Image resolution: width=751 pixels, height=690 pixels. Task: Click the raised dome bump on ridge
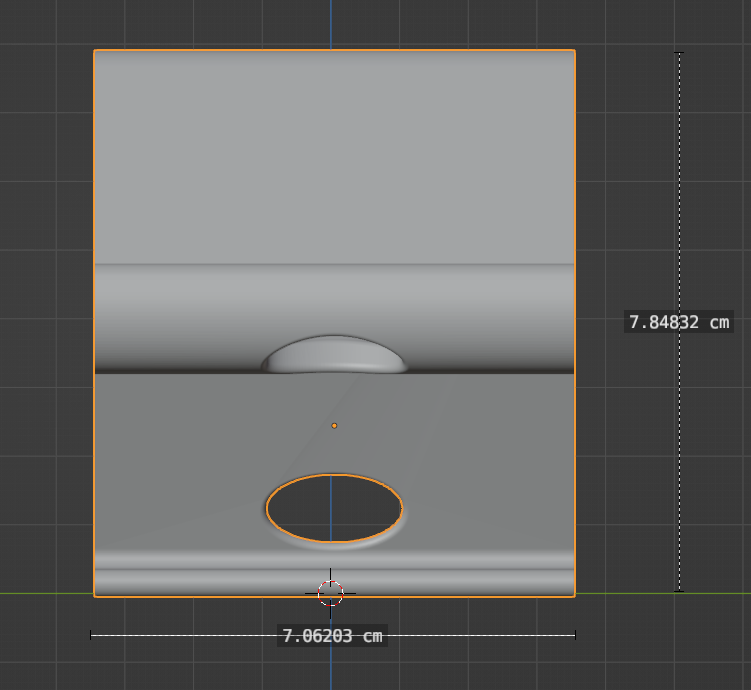click(334, 354)
